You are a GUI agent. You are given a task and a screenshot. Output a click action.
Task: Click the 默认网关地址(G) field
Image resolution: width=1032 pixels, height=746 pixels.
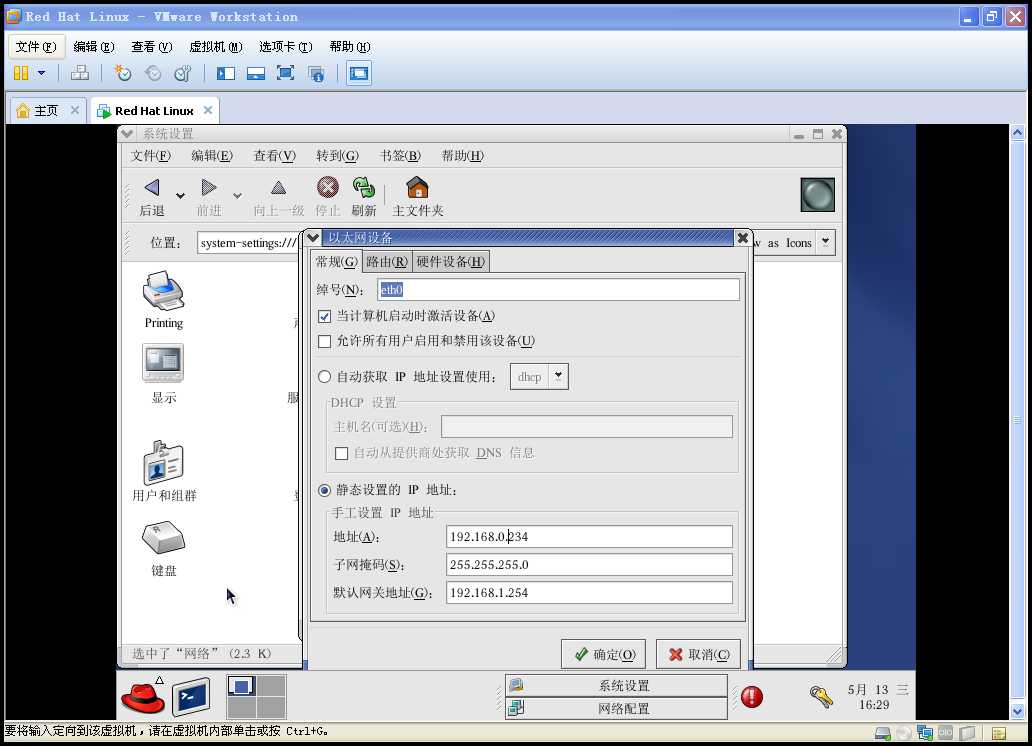tap(589, 593)
